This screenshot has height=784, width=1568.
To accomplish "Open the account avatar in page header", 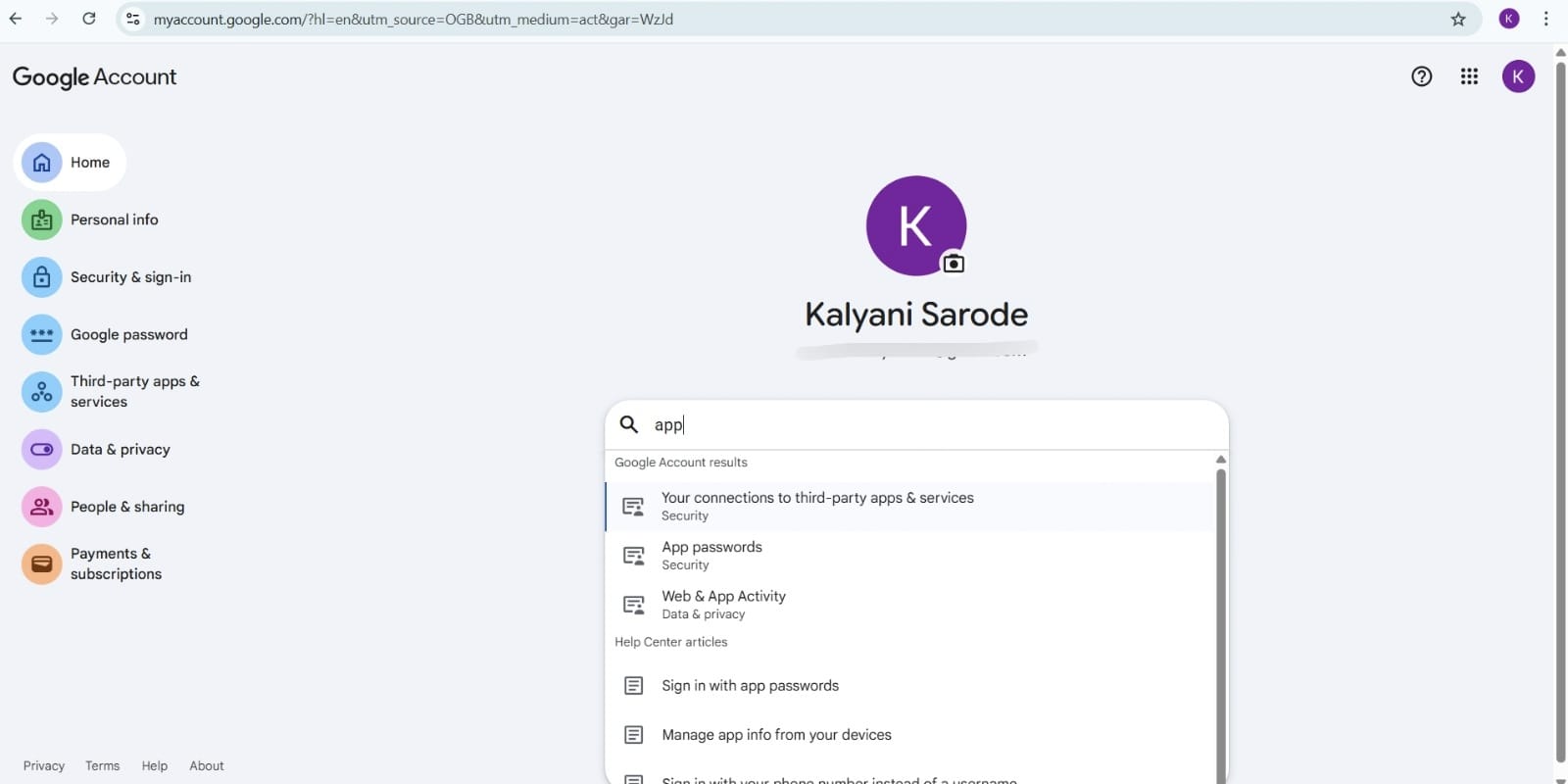I will (x=1518, y=76).
